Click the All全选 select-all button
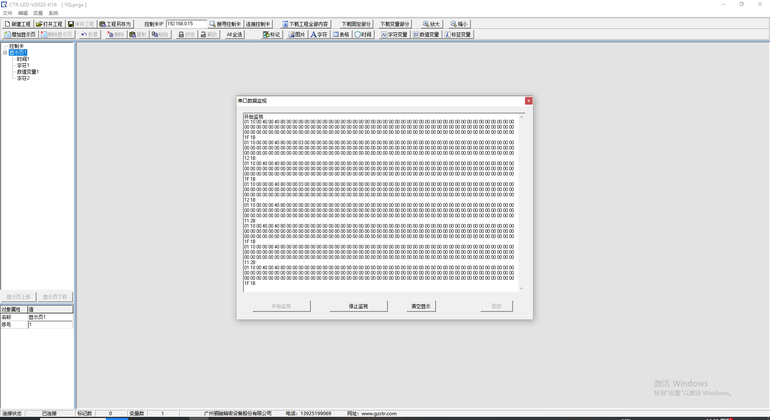The image size is (770, 420). coord(234,34)
